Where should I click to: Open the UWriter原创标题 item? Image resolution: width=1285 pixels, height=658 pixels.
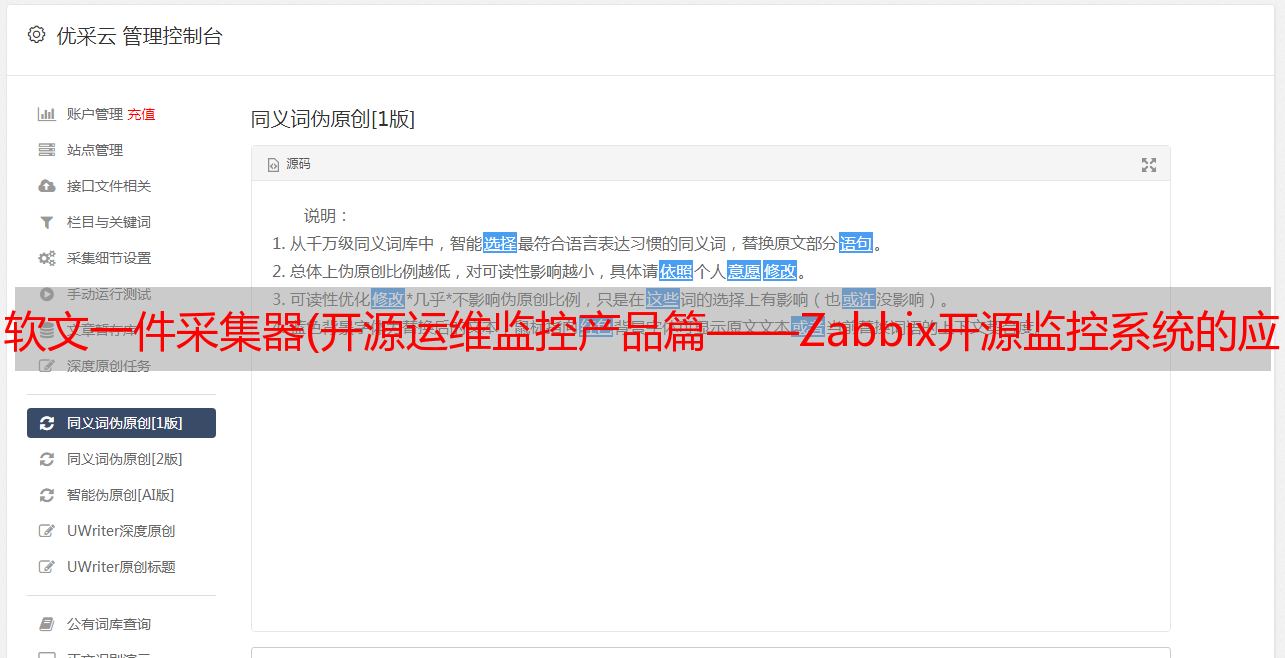pos(121,567)
